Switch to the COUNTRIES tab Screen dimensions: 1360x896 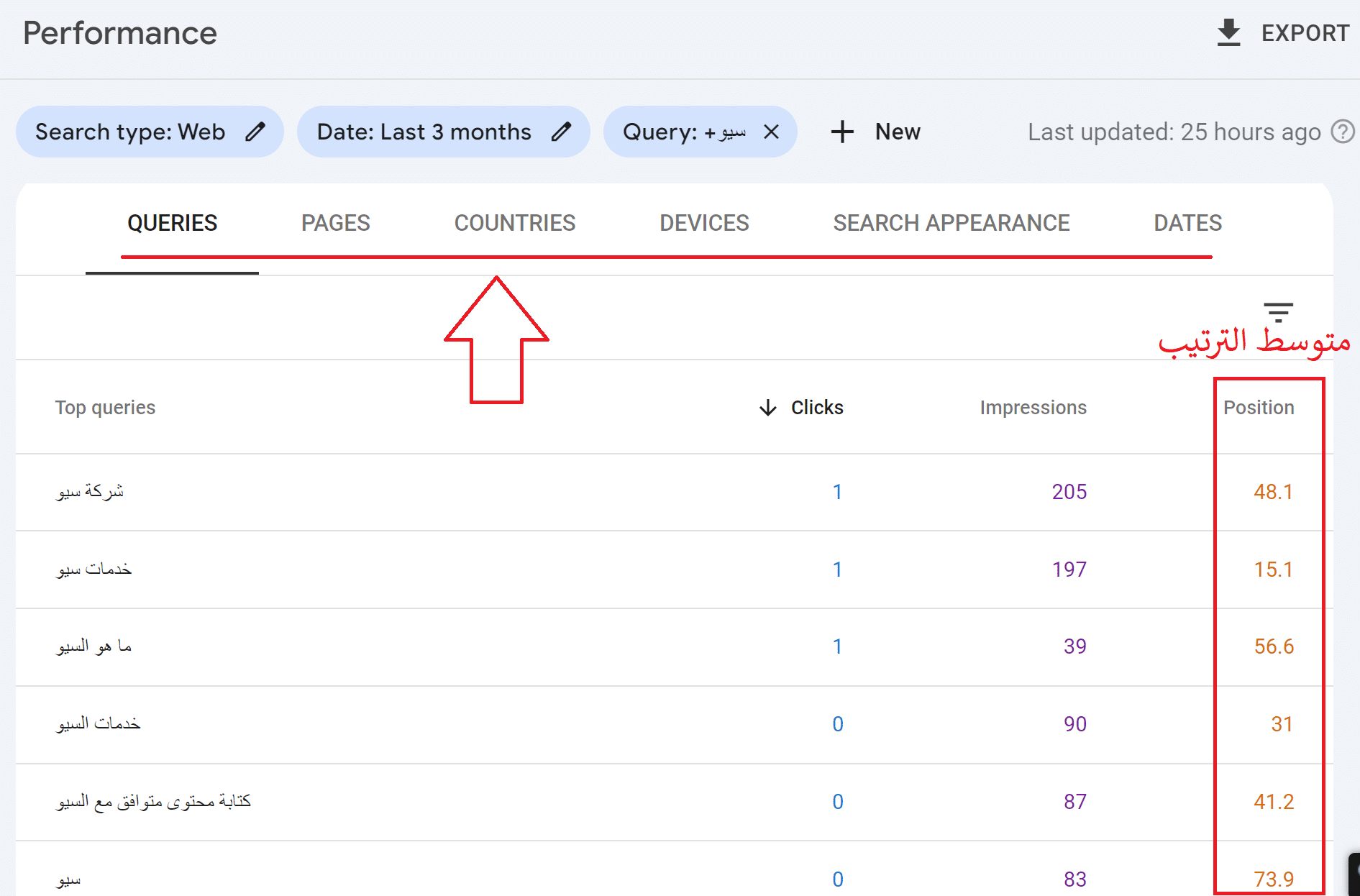tap(515, 223)
